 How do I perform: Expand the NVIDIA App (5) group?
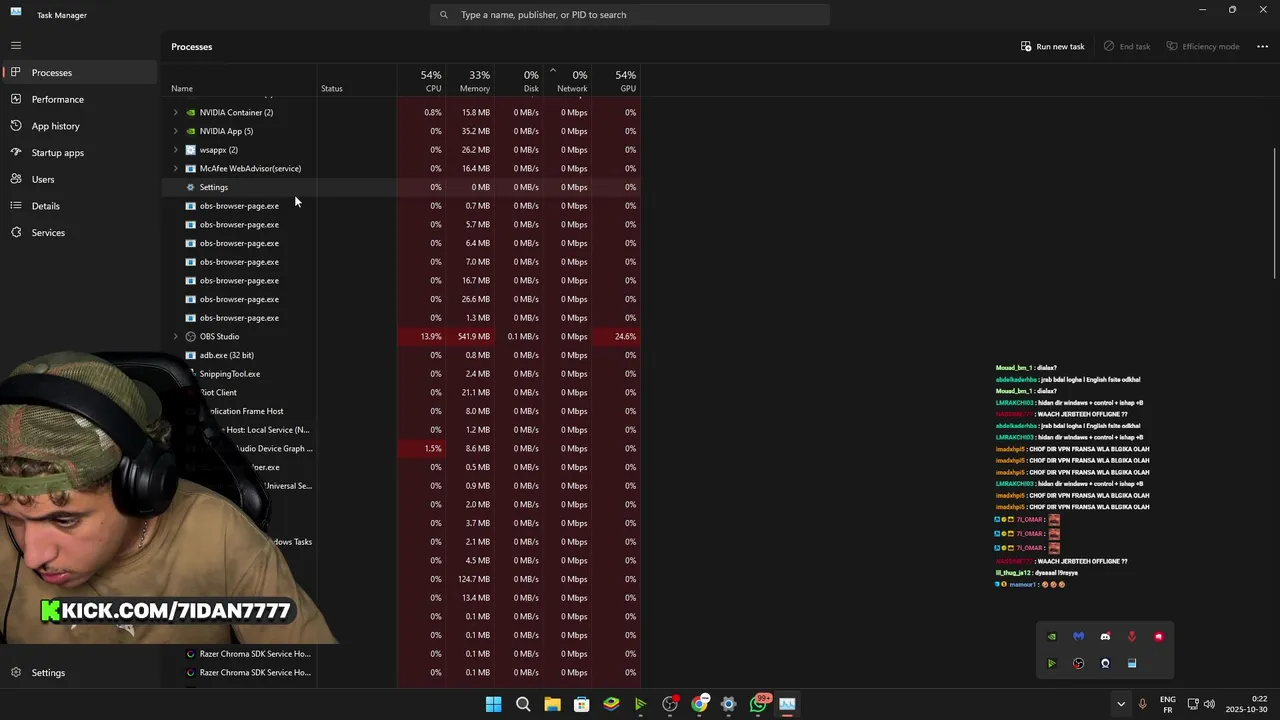[176, 131]
